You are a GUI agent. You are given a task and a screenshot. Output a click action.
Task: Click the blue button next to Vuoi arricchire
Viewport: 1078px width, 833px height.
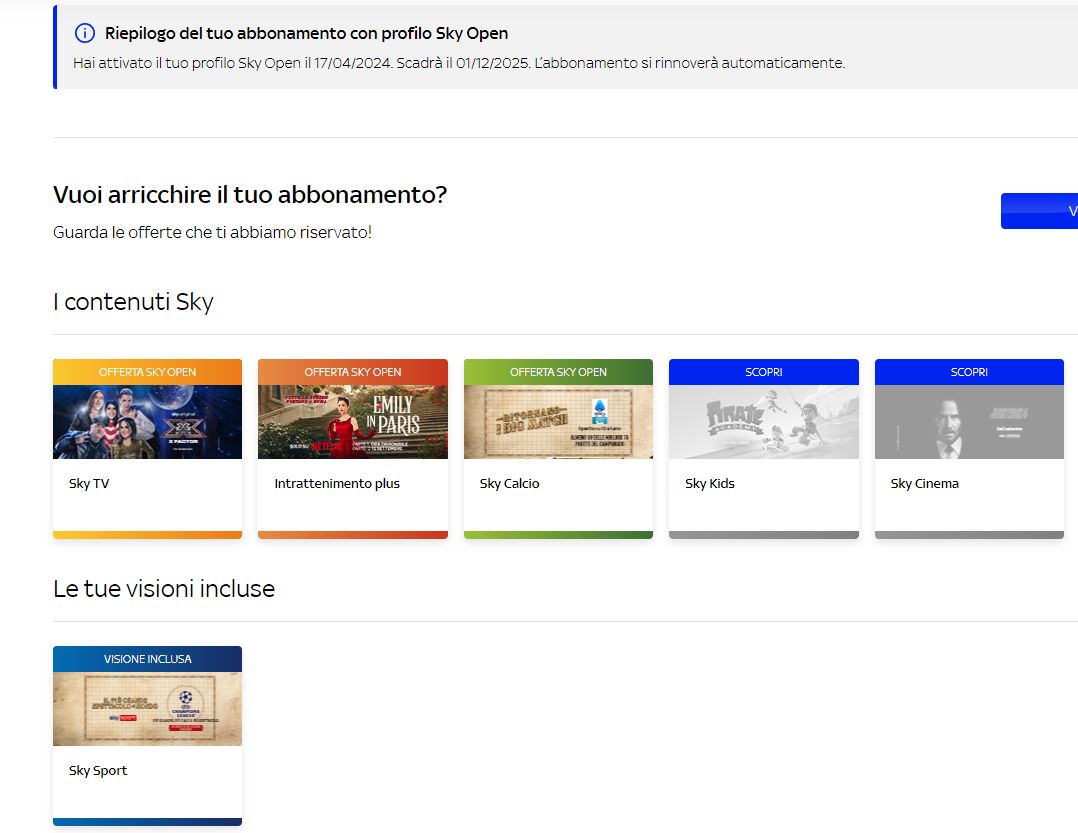[1040, 211]
